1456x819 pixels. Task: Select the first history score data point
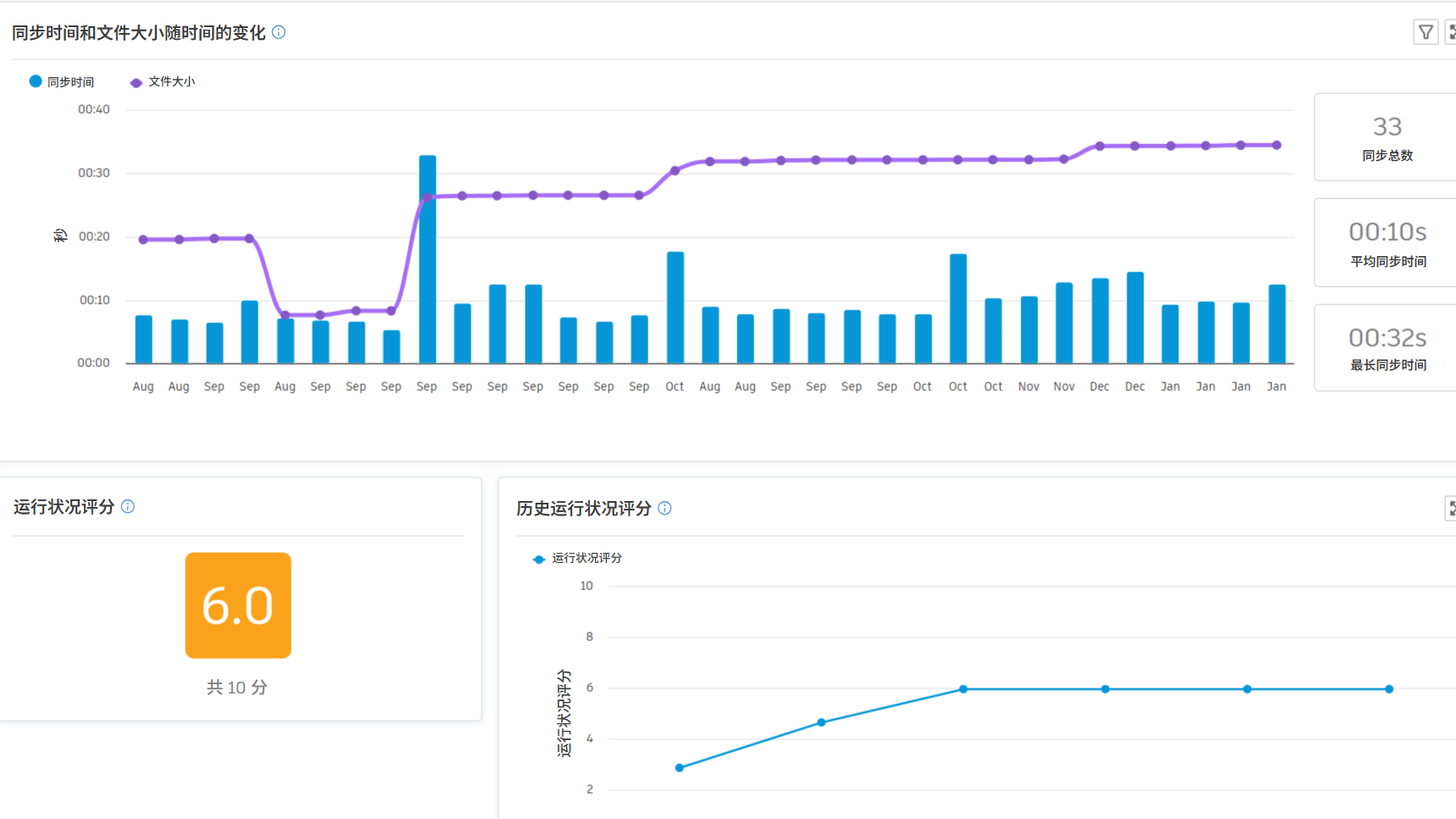(680, 768)
